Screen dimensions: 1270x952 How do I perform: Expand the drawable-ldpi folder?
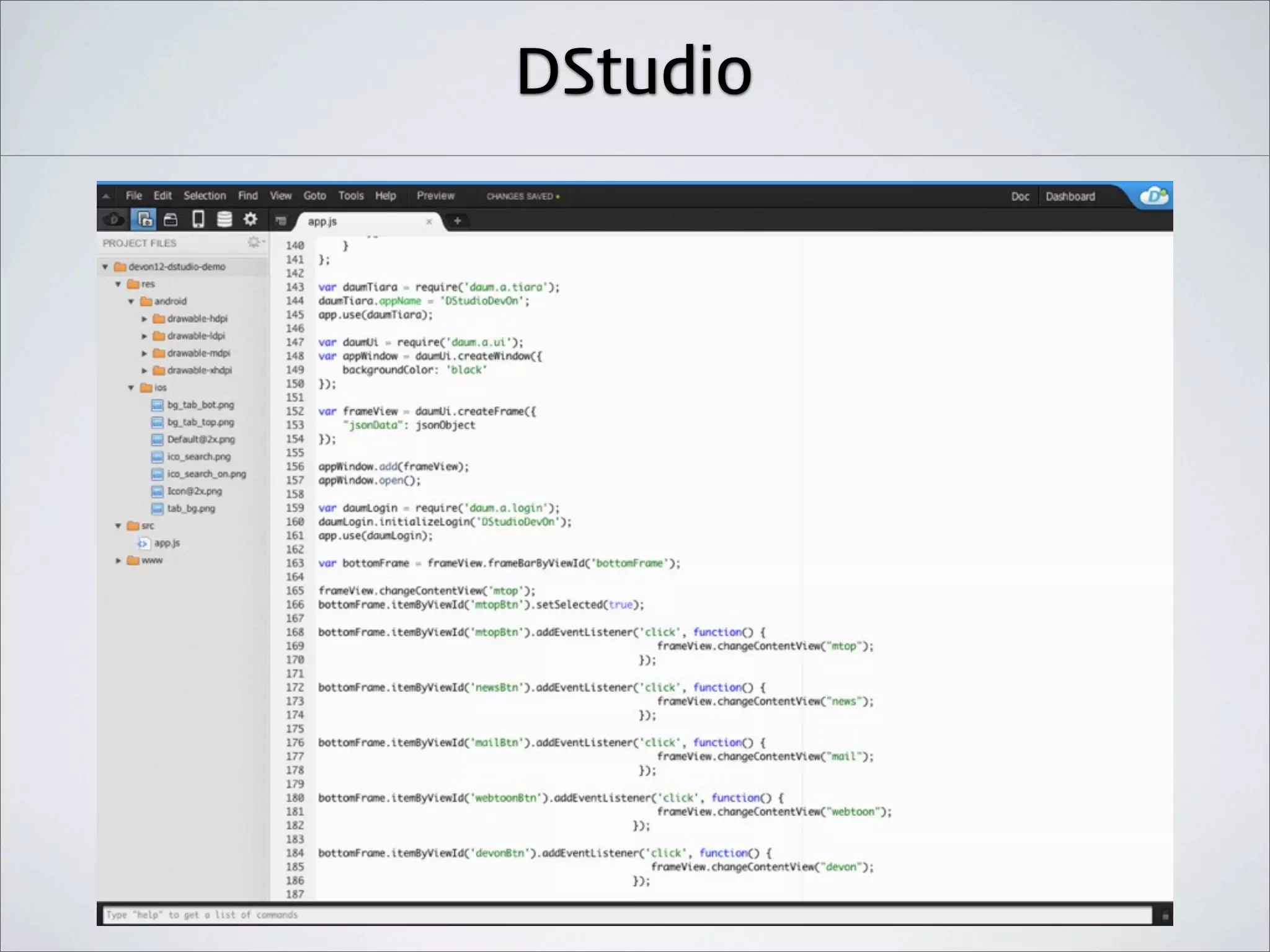(x=144, y=336)
